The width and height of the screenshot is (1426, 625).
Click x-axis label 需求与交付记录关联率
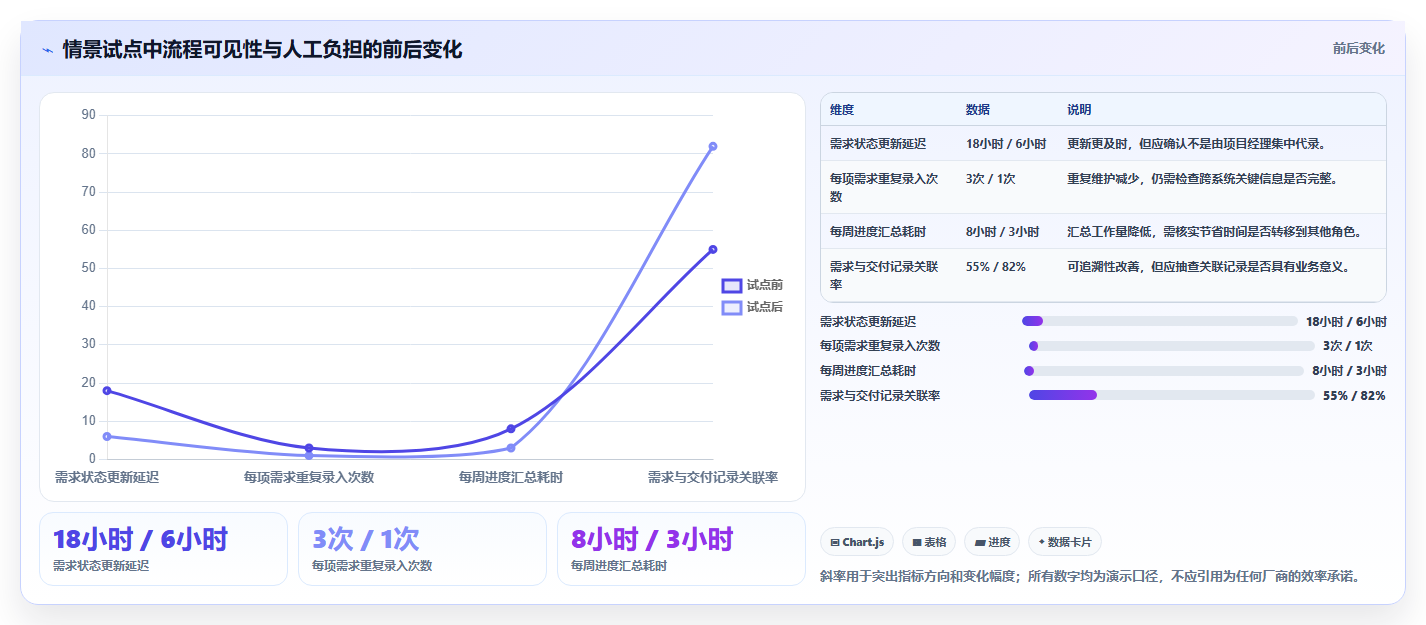tap(713, 477)
